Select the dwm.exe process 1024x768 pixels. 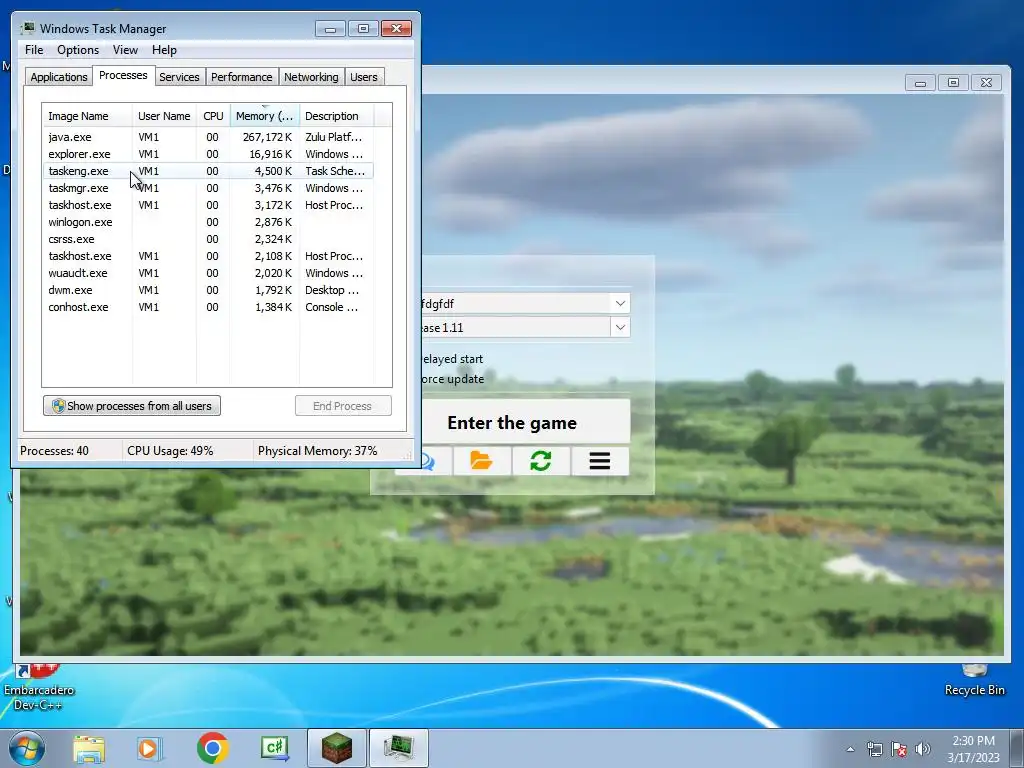[x=208, y=290]
